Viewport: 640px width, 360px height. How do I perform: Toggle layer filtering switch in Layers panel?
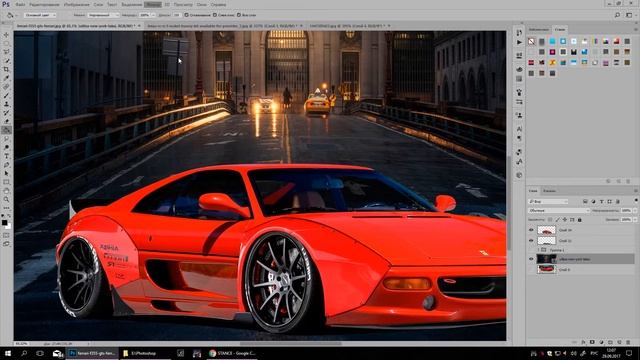pyautogui.click(x=636, y=201)
